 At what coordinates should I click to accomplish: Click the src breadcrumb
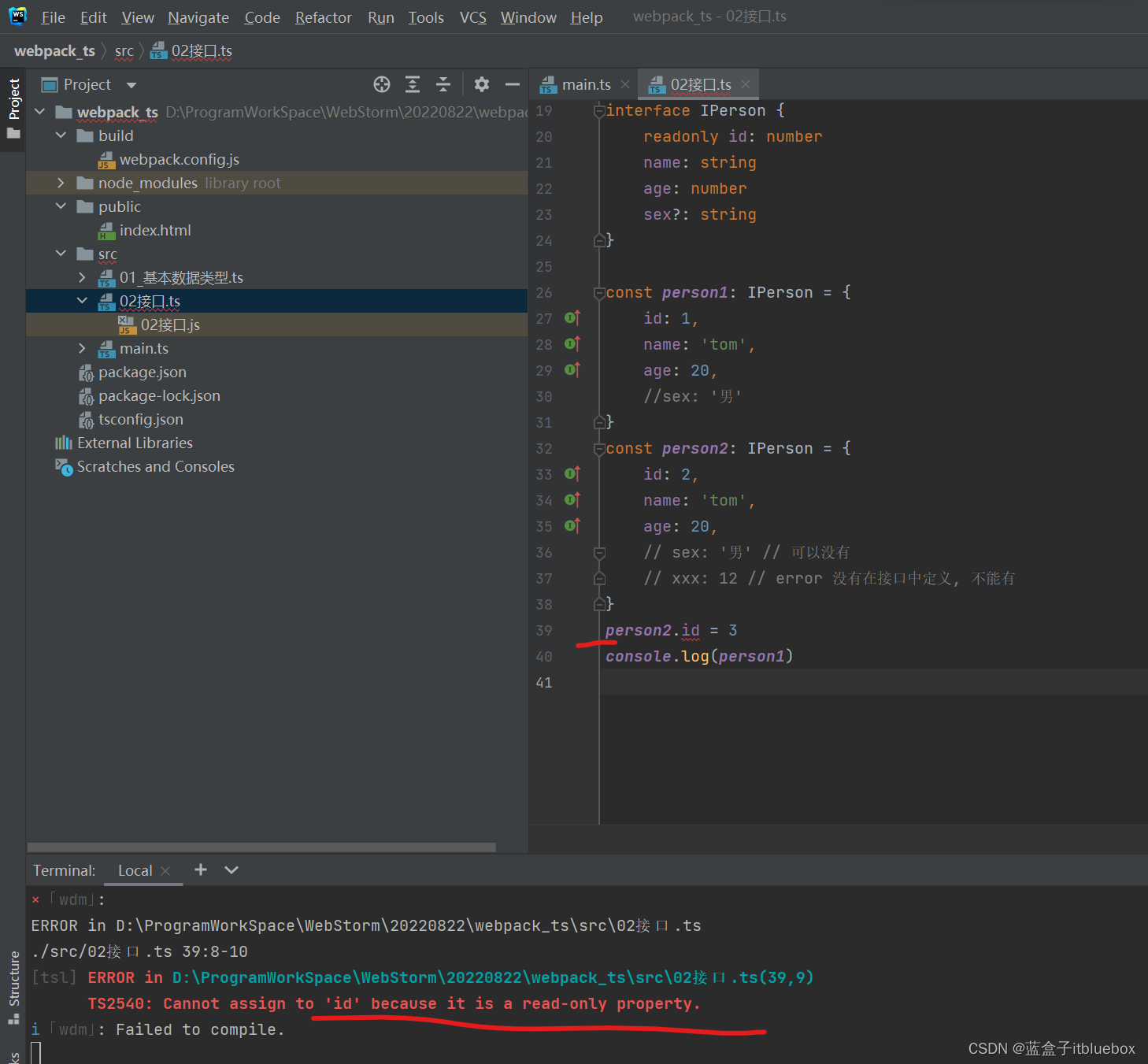pos(124,51)
